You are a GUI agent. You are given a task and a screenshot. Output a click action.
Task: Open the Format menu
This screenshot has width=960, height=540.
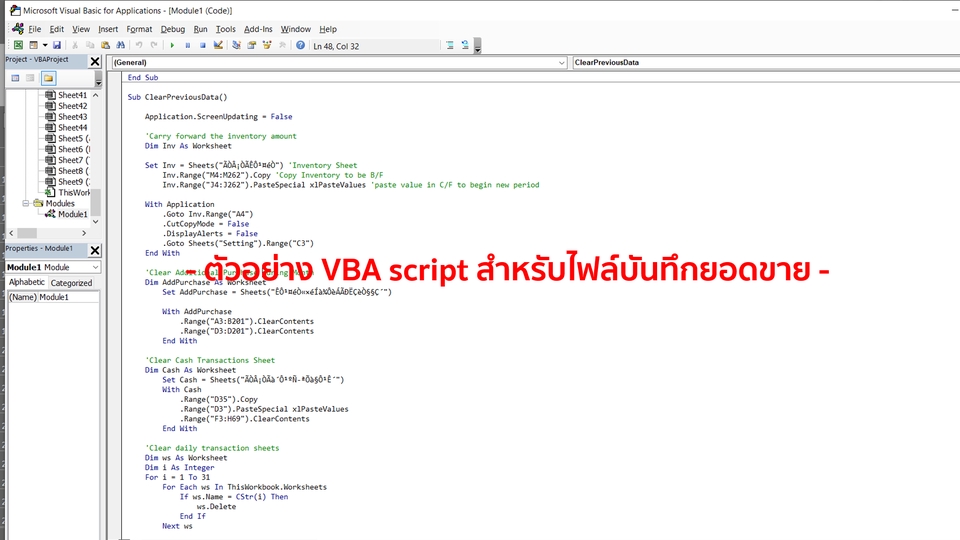(x=139, y=29)
